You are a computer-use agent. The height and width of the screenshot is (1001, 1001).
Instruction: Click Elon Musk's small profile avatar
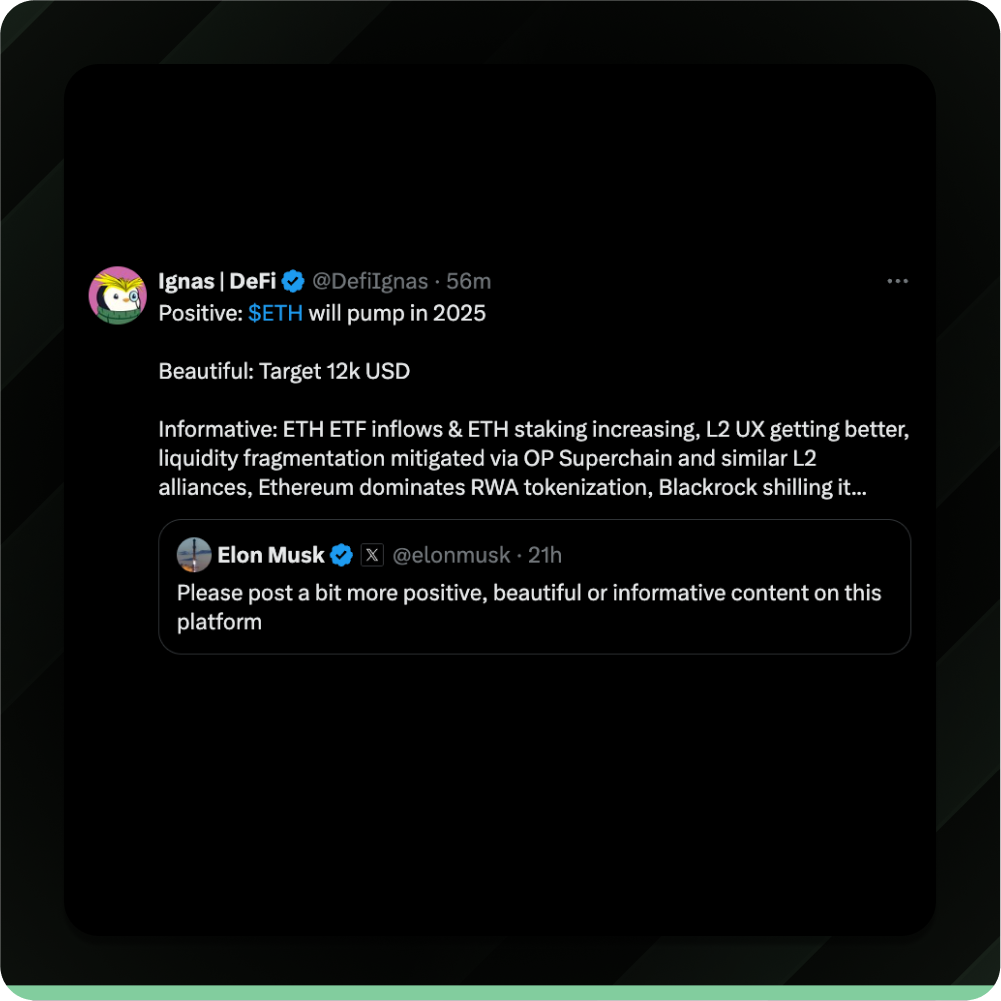coord(194,555)
